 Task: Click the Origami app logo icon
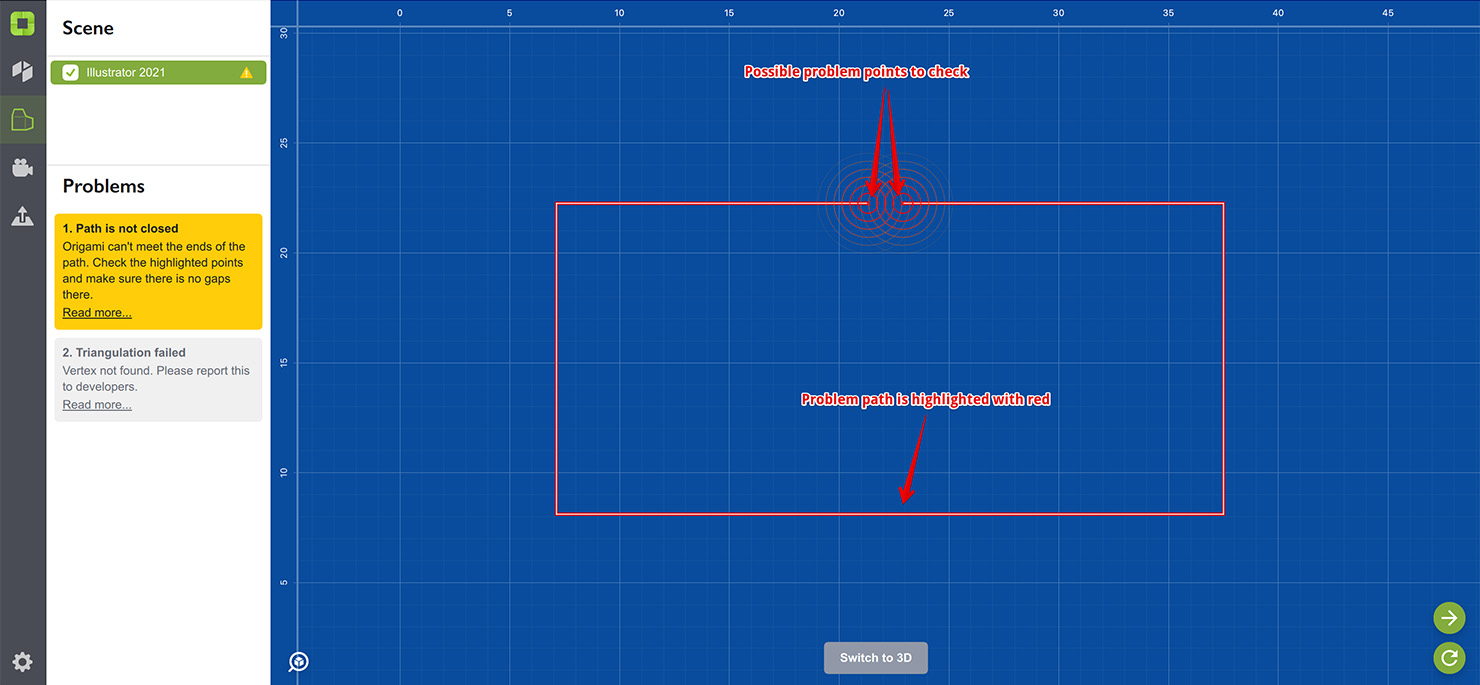[x=22, y=23]
